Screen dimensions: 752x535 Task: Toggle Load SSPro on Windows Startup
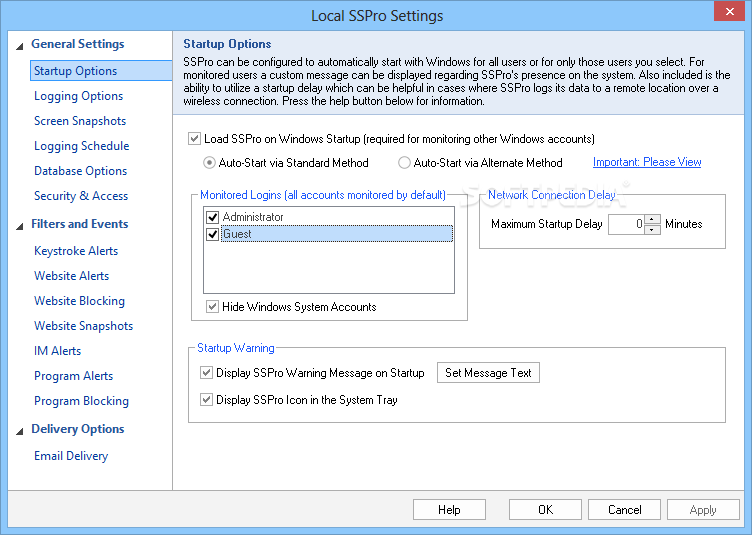point(194,139)
